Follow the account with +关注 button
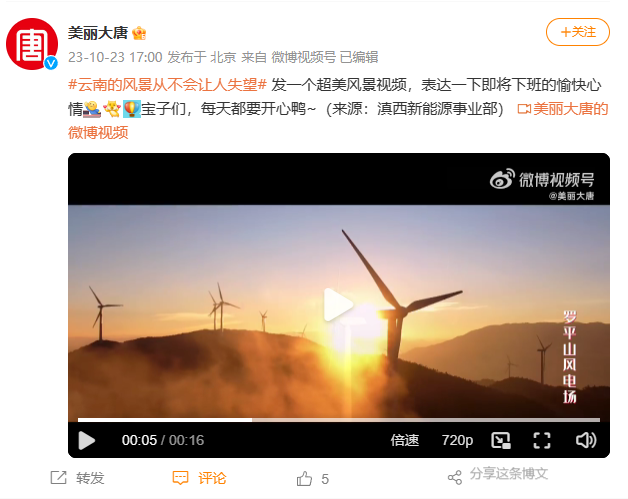The image size is (628, 499). 578,32
